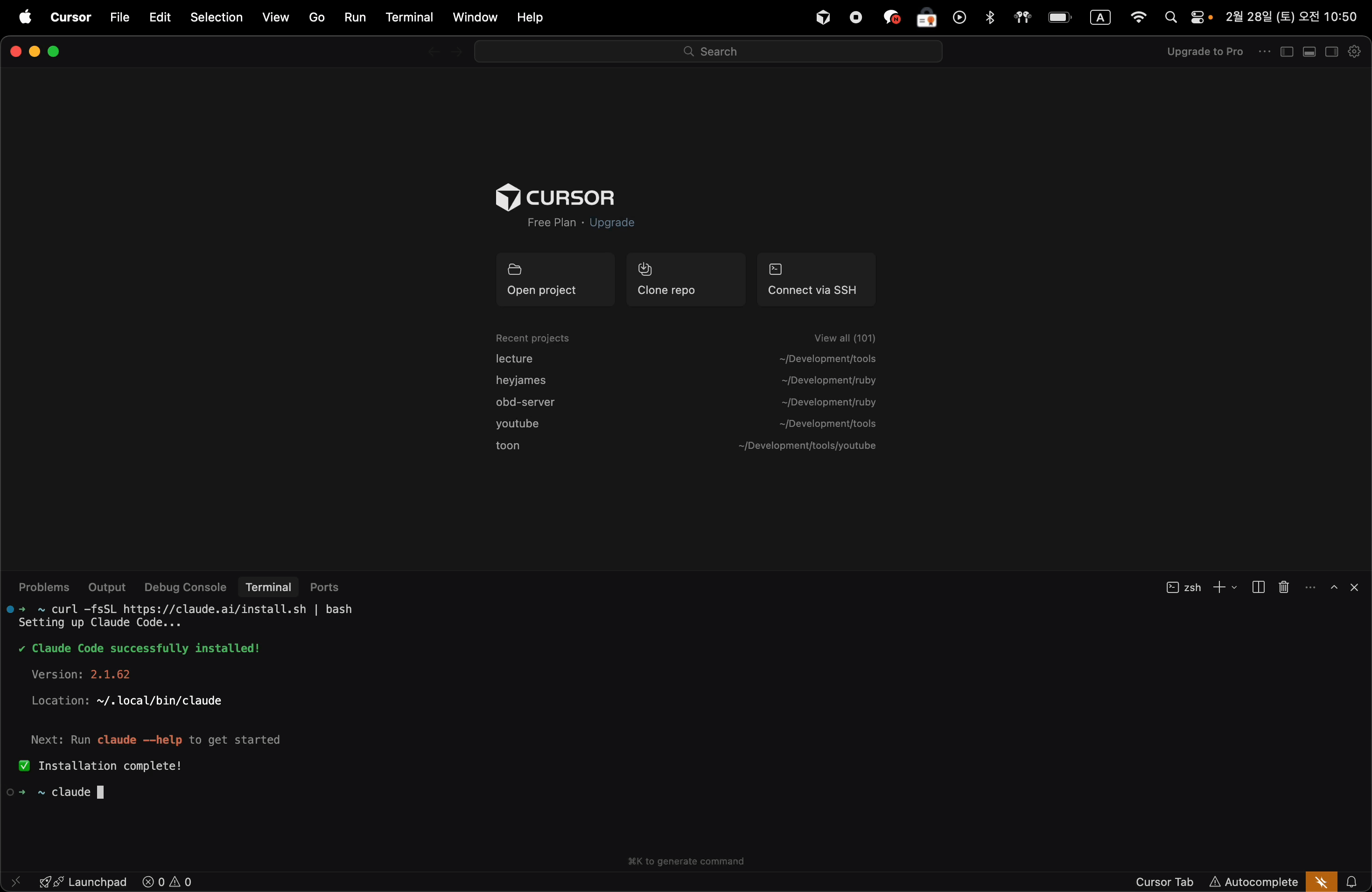The width and height of the screenshot is (1372, 892).
Task: Go forward with the right arrow
Action: [456, 52]
